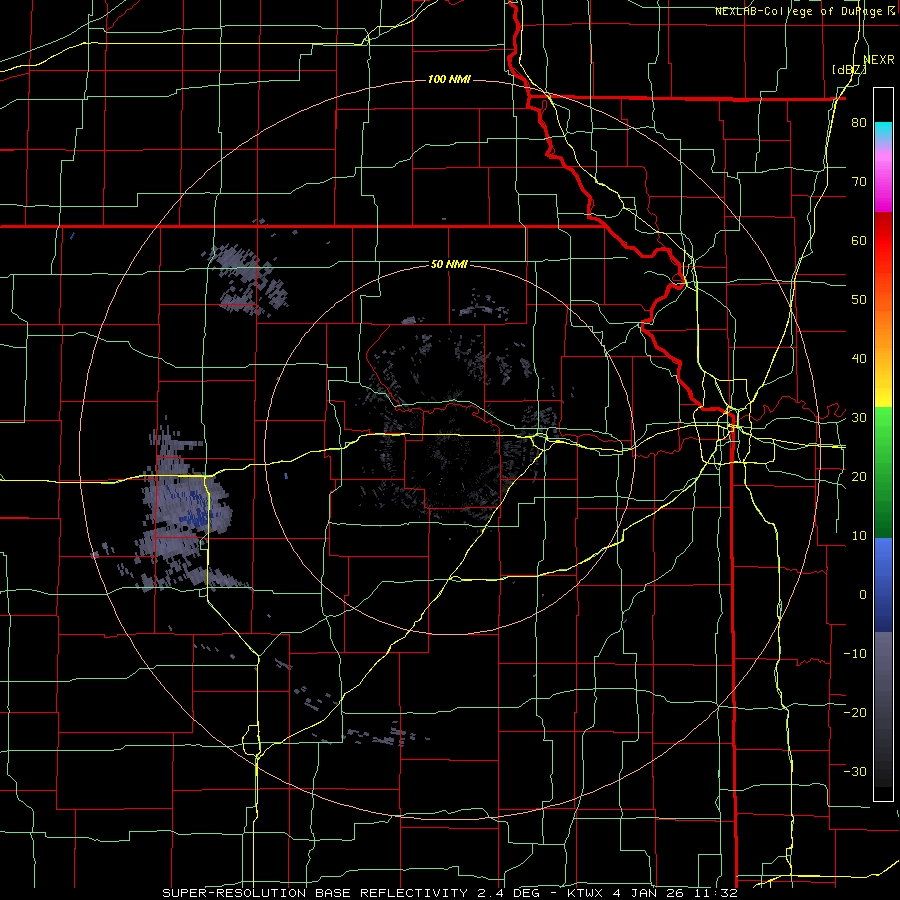The image size is (900, 900).
Task: Click the Super-Resolution Base Reflectivity caption
Action: (x=449, y=893)
